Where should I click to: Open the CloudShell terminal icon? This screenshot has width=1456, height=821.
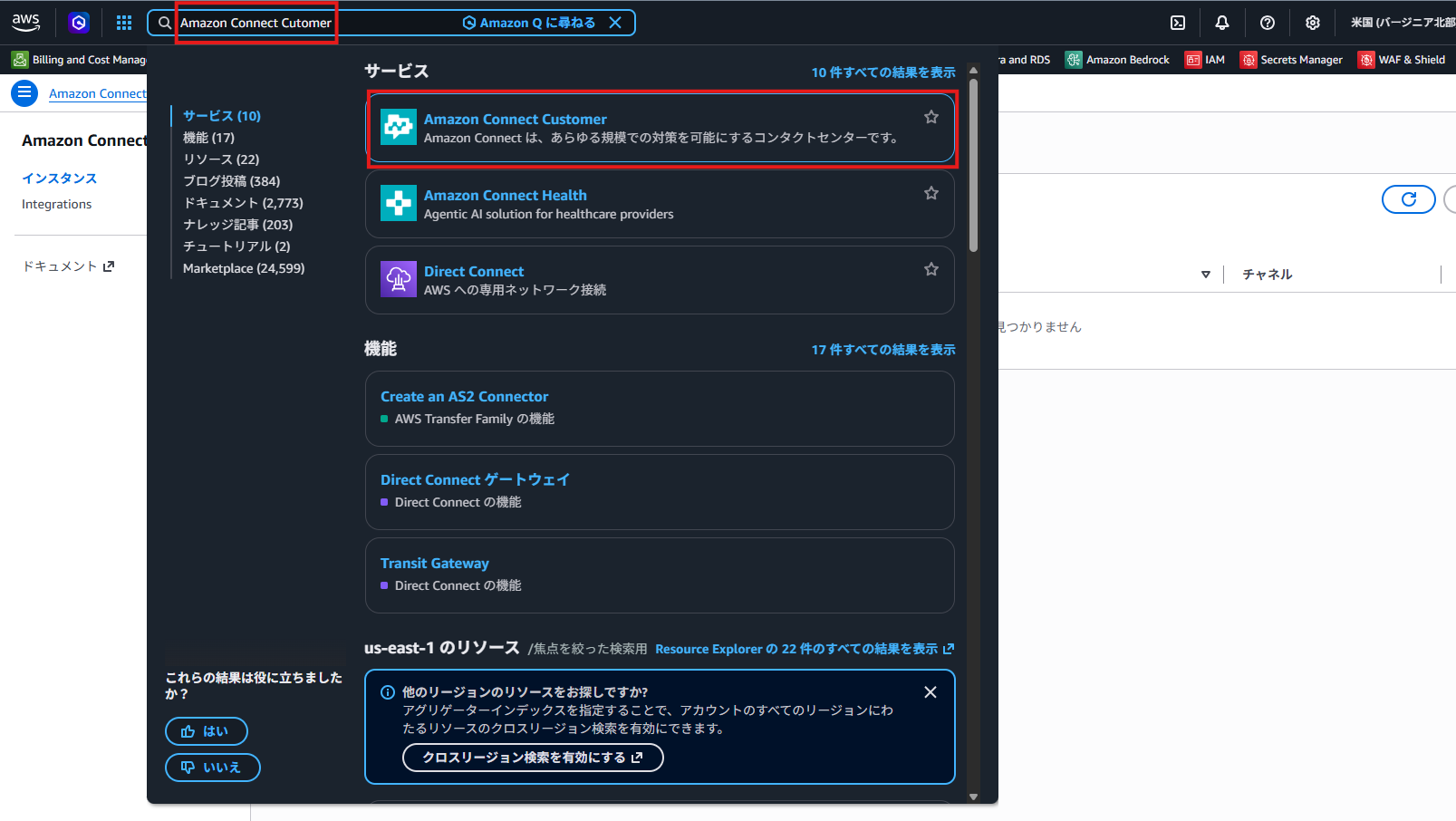click(1178, 23)
